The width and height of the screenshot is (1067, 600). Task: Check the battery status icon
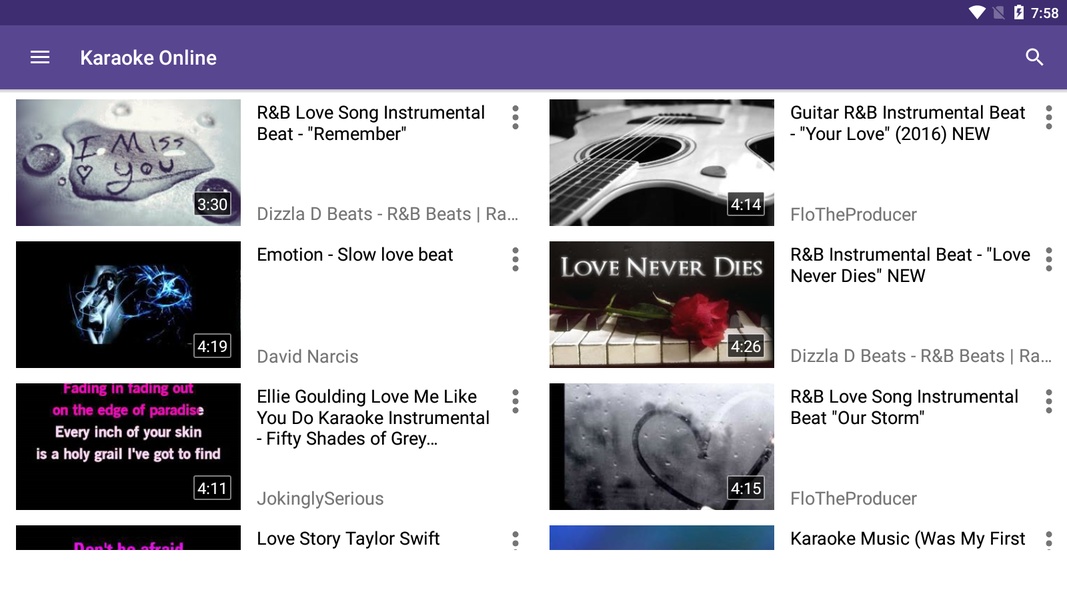point(1019,12)
